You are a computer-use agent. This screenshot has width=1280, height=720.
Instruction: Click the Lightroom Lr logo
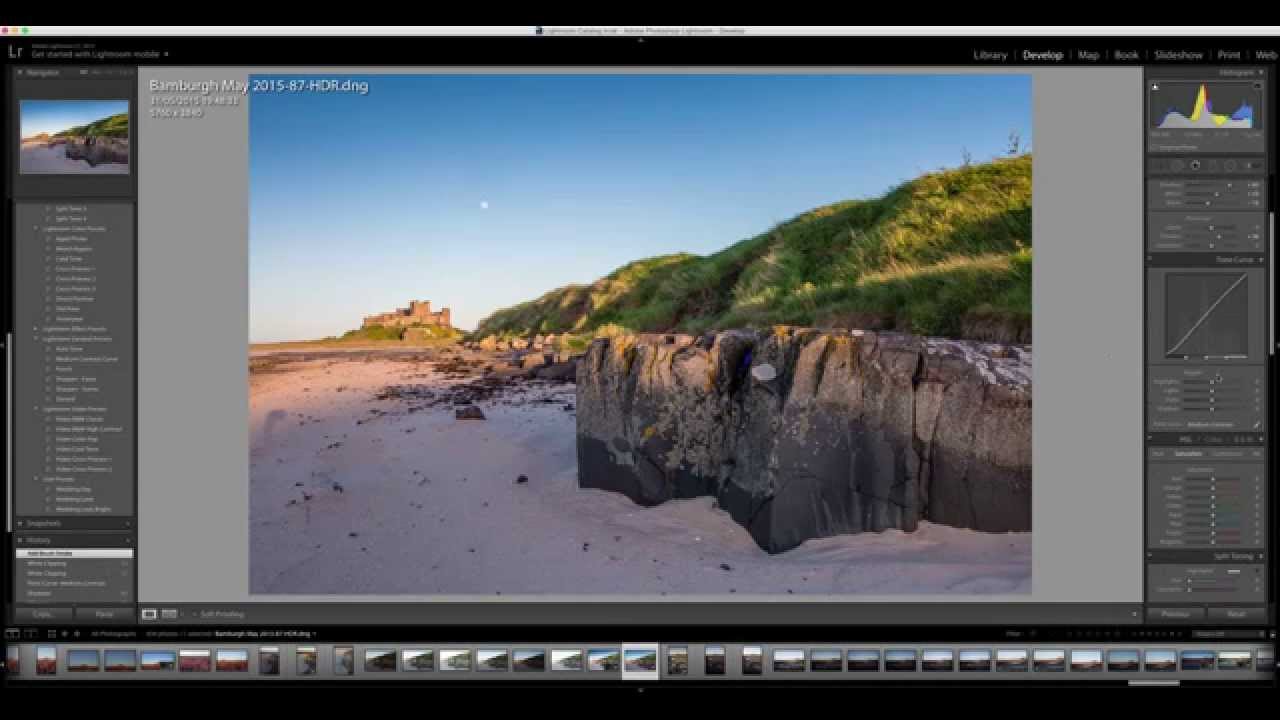click(x=15, y=52)
